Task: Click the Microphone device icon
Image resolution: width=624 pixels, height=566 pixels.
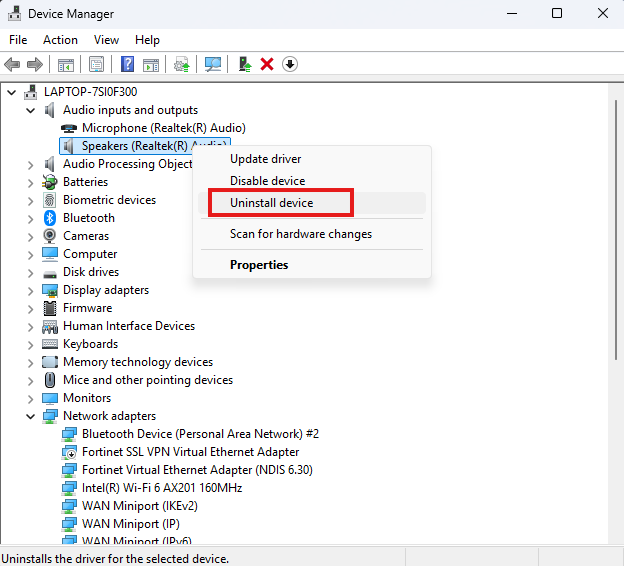Action: 69,128
